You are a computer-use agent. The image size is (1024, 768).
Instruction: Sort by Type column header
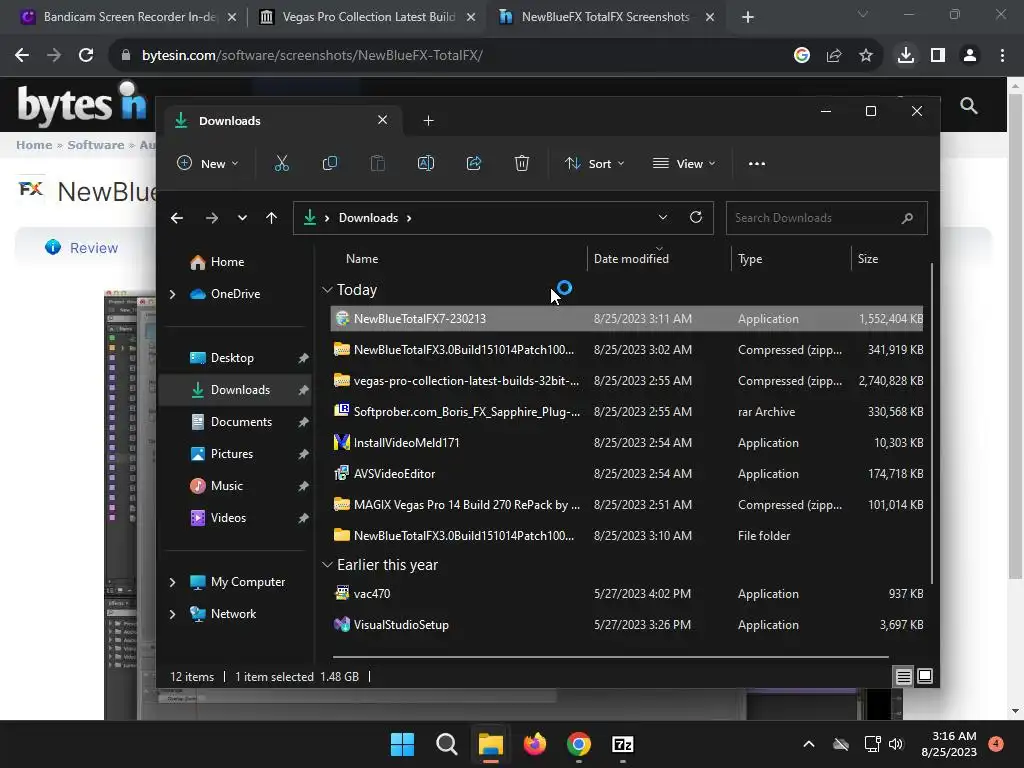tap(750, 259)
